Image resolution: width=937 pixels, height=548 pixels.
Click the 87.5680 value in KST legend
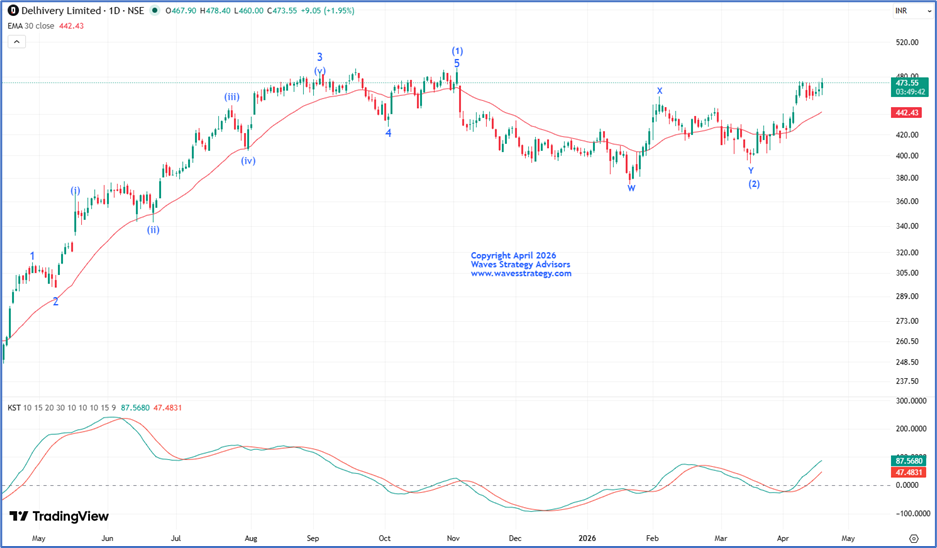136,408
